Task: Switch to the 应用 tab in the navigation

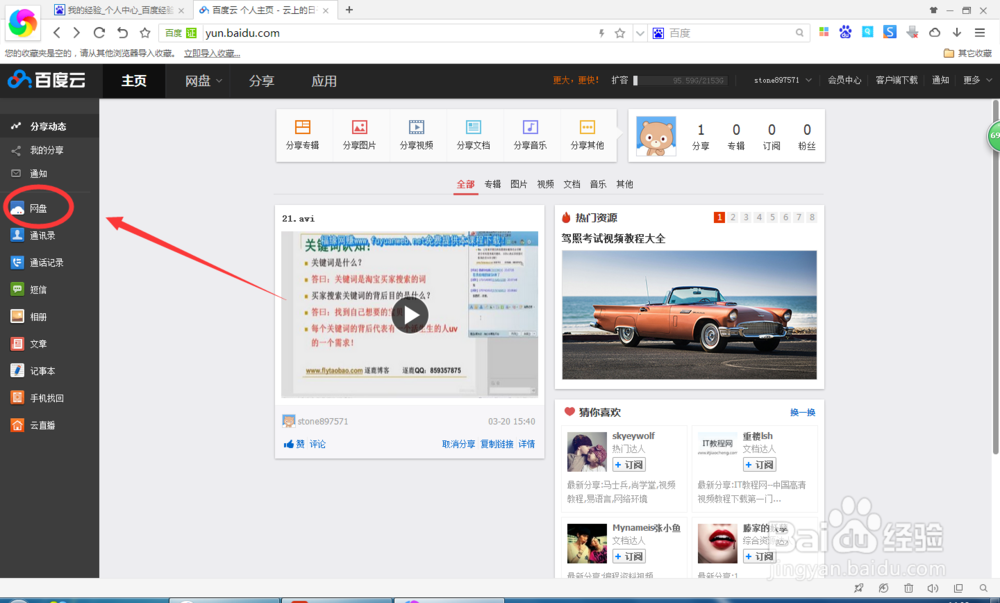Action: point(324,80)
